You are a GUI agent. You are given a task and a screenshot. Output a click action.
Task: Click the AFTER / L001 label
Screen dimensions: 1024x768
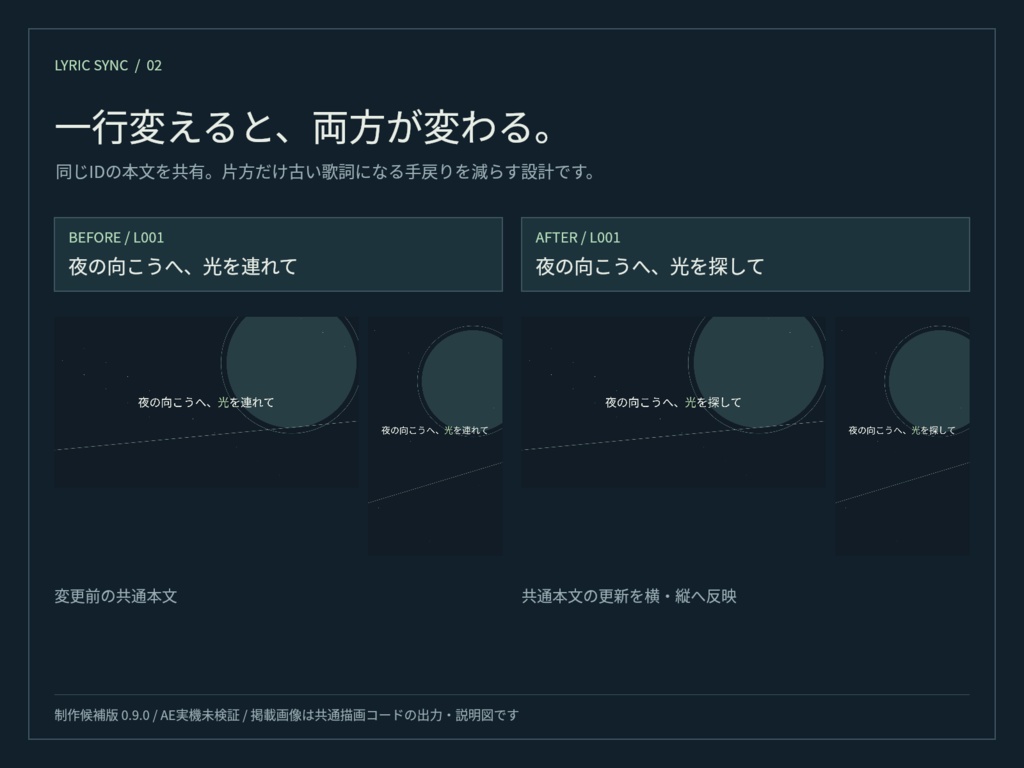pyautogui.click(x=578, y=237)
